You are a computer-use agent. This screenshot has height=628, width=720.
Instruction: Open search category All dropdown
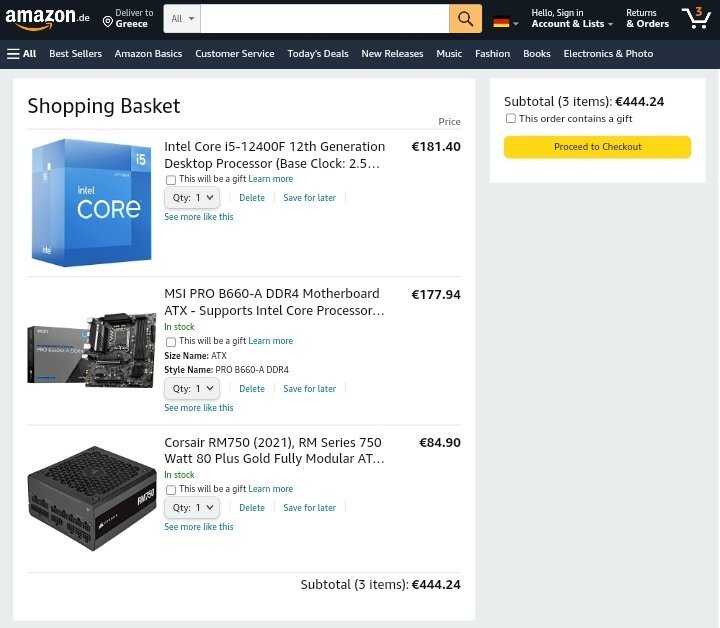pos(182,19)
